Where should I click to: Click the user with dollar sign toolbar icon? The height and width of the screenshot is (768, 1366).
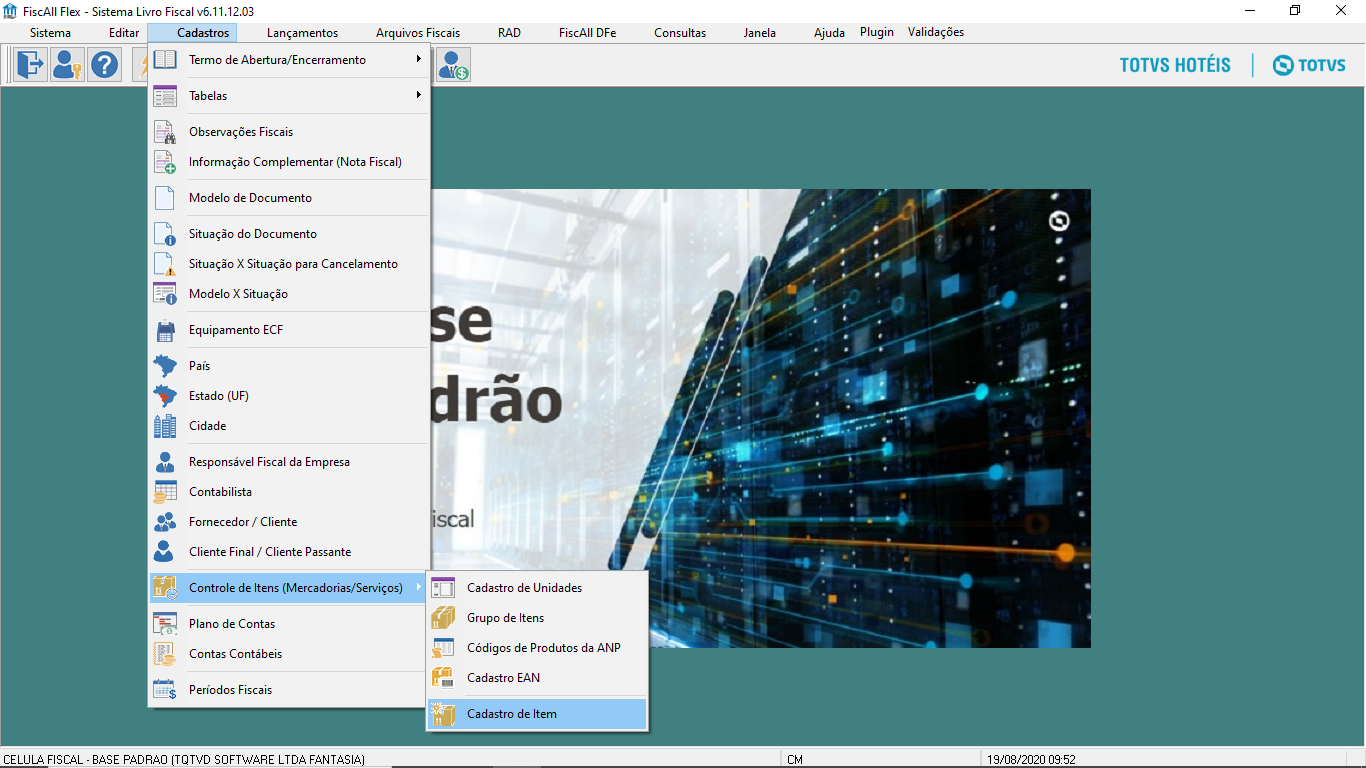[454, 65]
